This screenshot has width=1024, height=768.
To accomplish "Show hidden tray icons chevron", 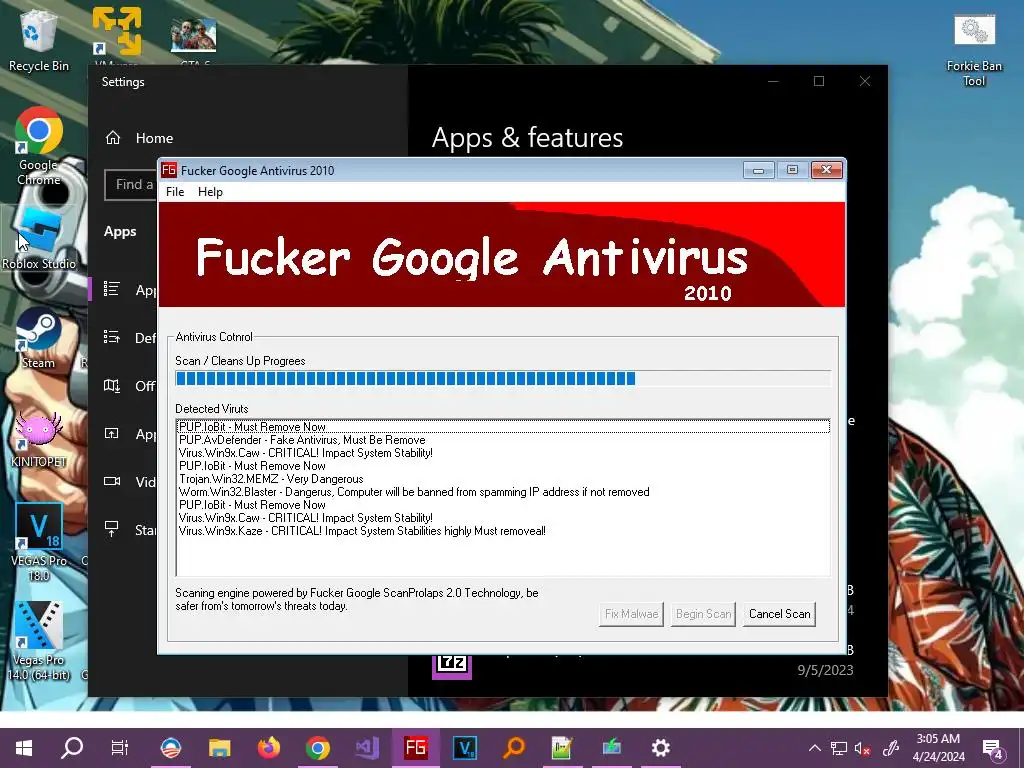I will [814, 748].
